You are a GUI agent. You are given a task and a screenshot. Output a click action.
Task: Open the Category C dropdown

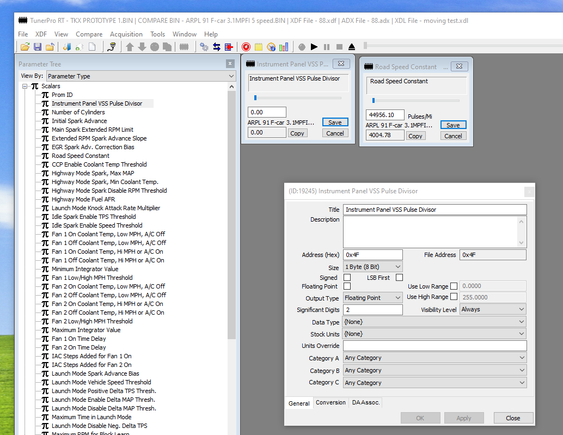pos(435,383)
